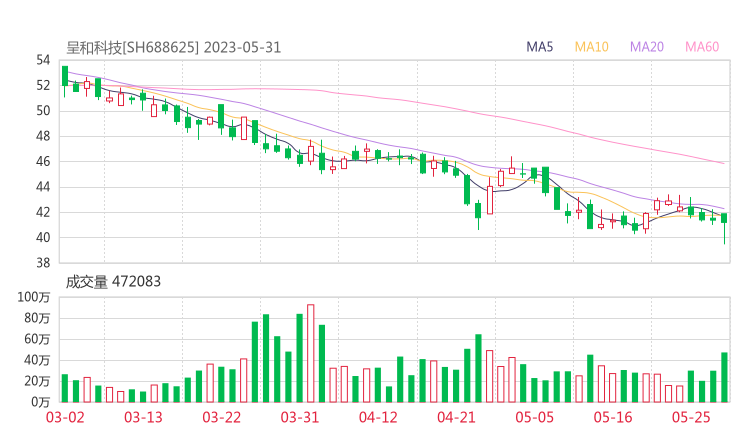The height and width of the screenshot is (440, 740).
Task: Select the MA10 legend label
Action: point(591,47)
